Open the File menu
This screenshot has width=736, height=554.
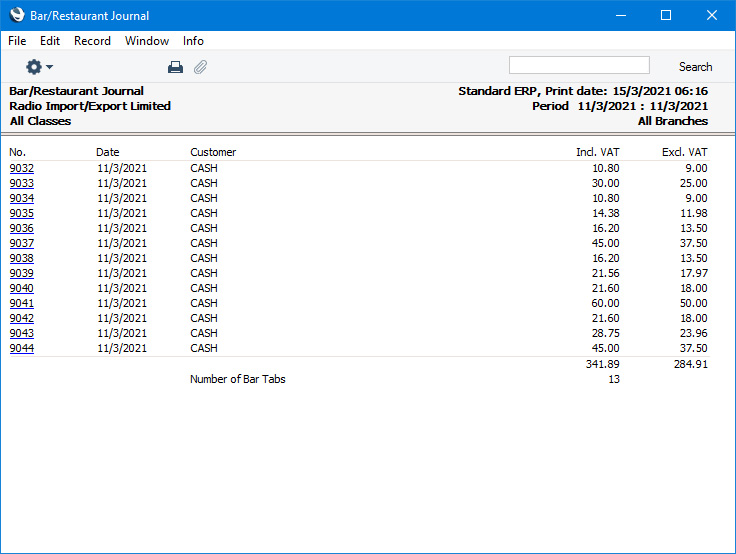17,41
